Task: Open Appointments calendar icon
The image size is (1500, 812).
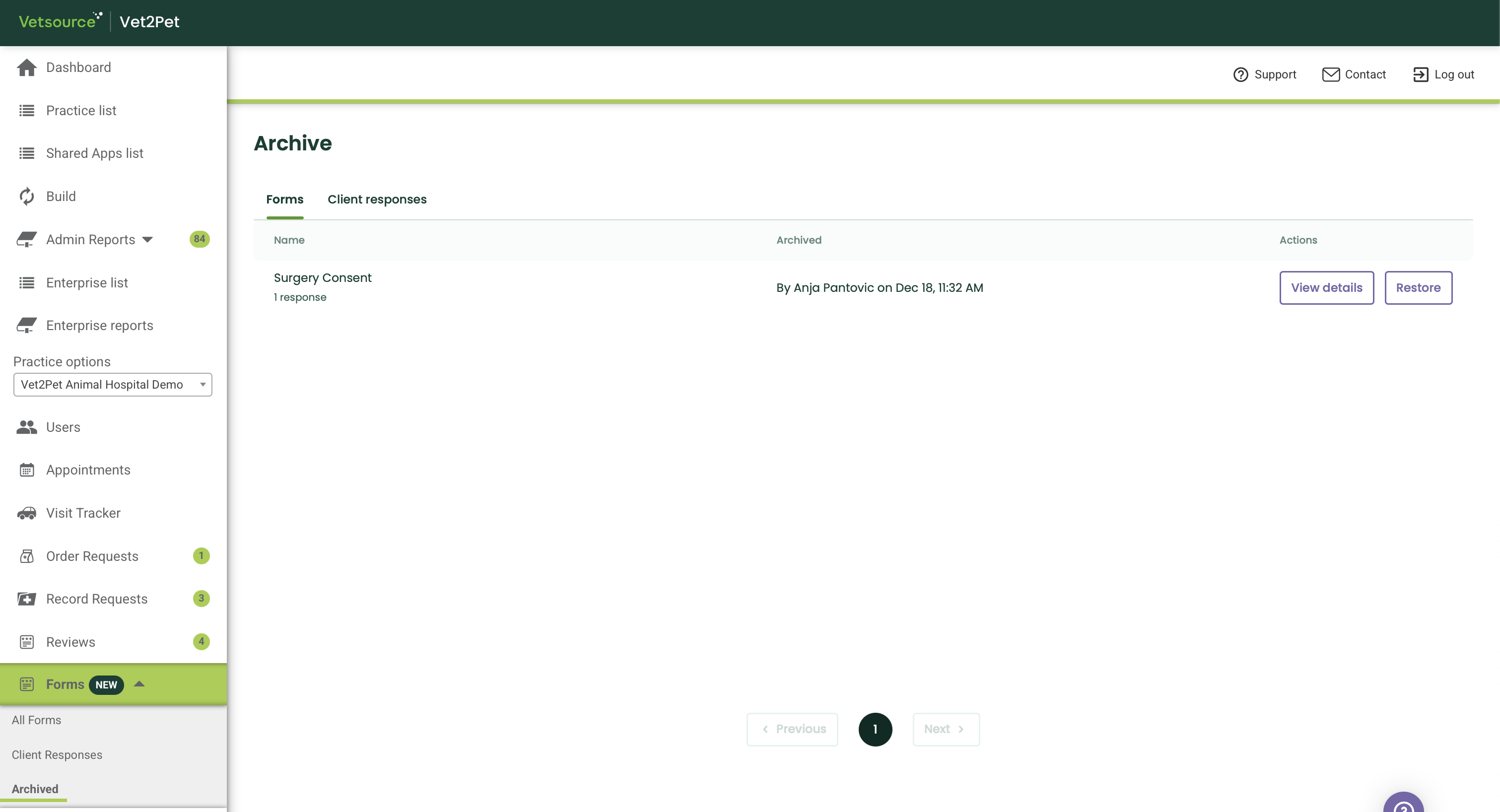Action: (27, 471)
